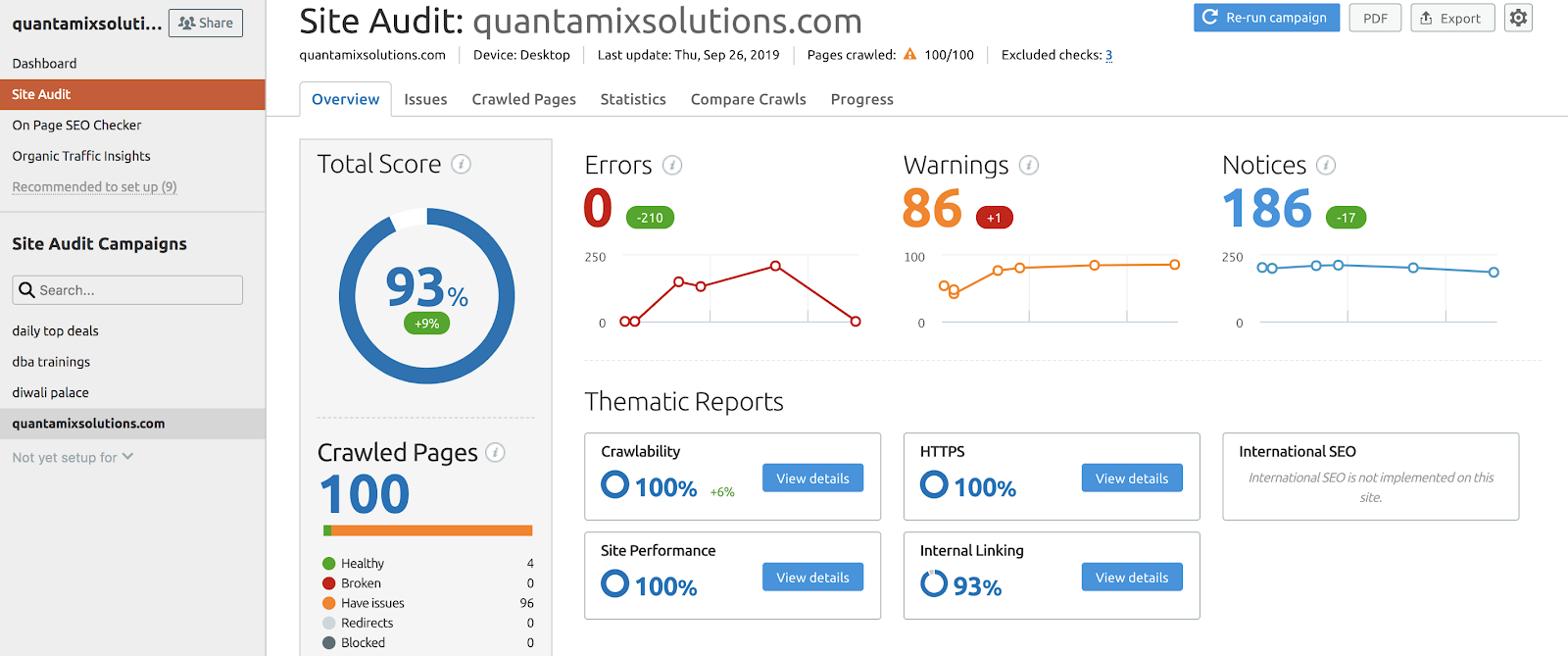Select Site Audit in the sidebar
Image resolution: width=1568 pixels, height=656 pixels.
(132, 94)
